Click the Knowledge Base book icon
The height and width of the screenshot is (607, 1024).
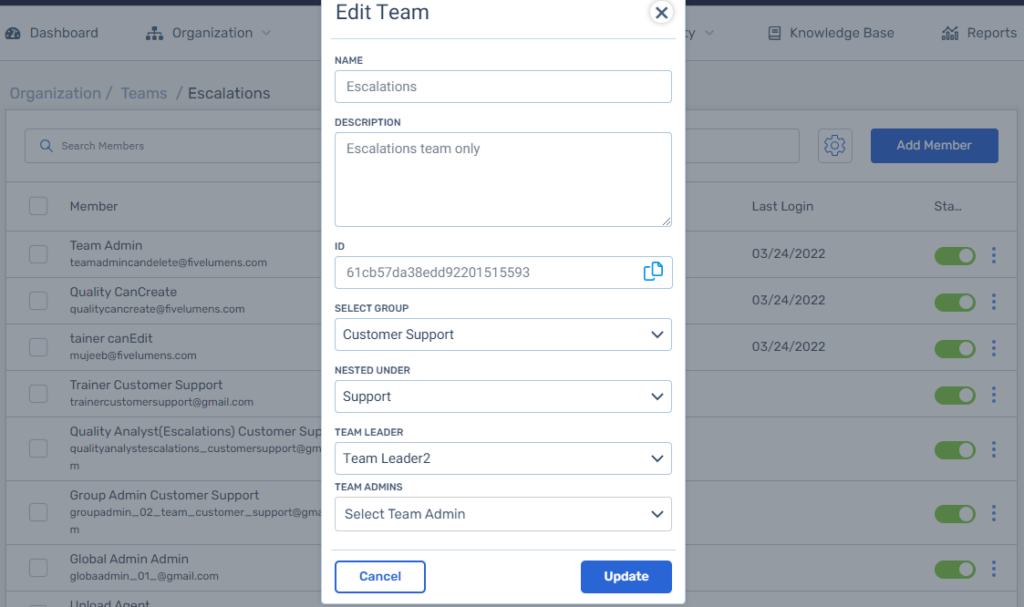coord(774,33)
